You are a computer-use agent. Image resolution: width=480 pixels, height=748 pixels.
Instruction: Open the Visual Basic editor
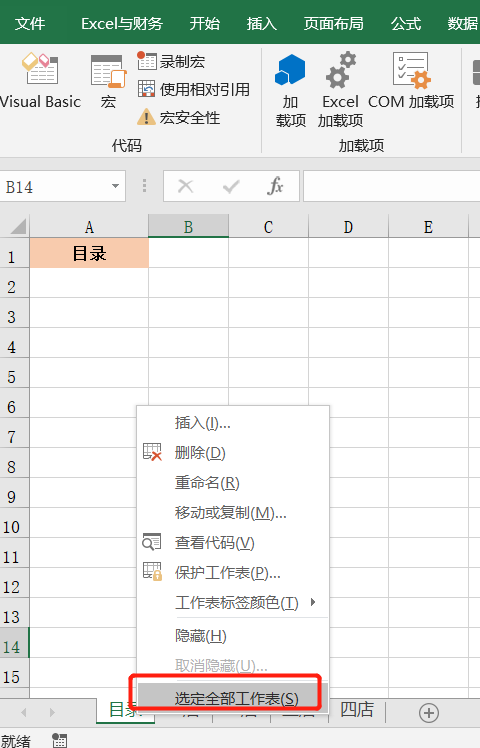(x=40, y=81)
